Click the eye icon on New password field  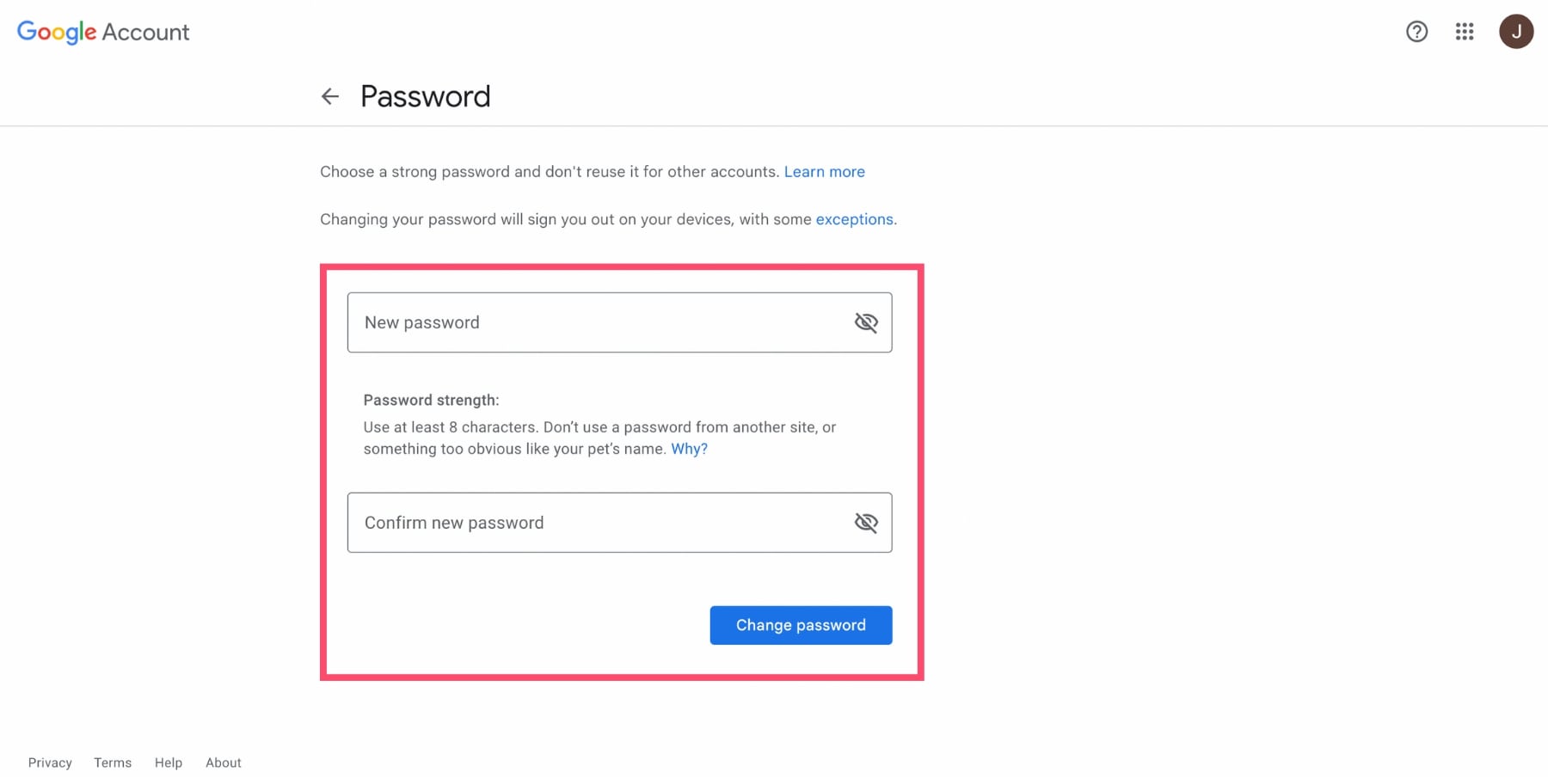[x=866, y=322]
